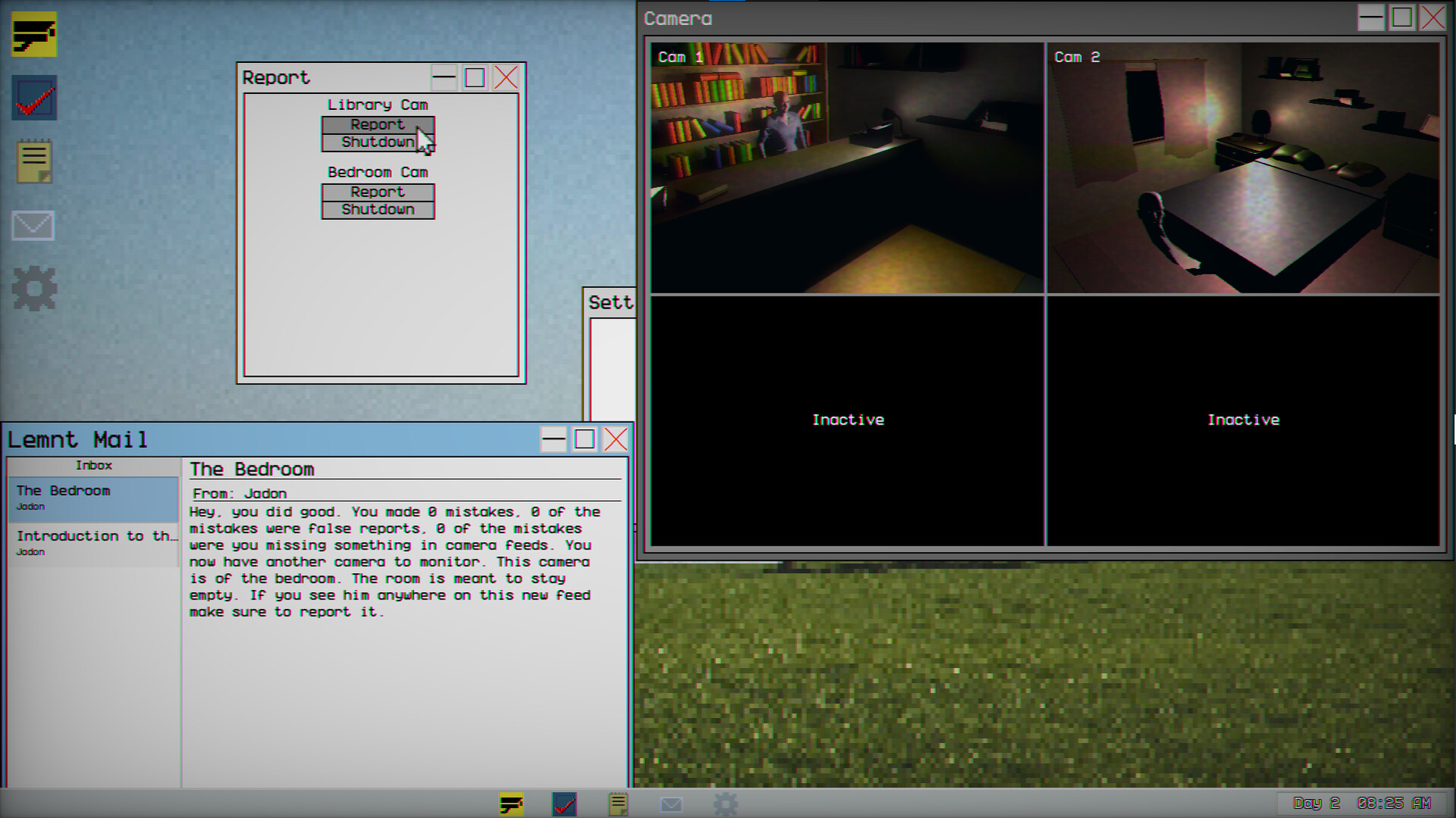Select the Cam 2 bedroom feed
The height and width of the screenshot is (818, 1456).
click(1242, 168)
